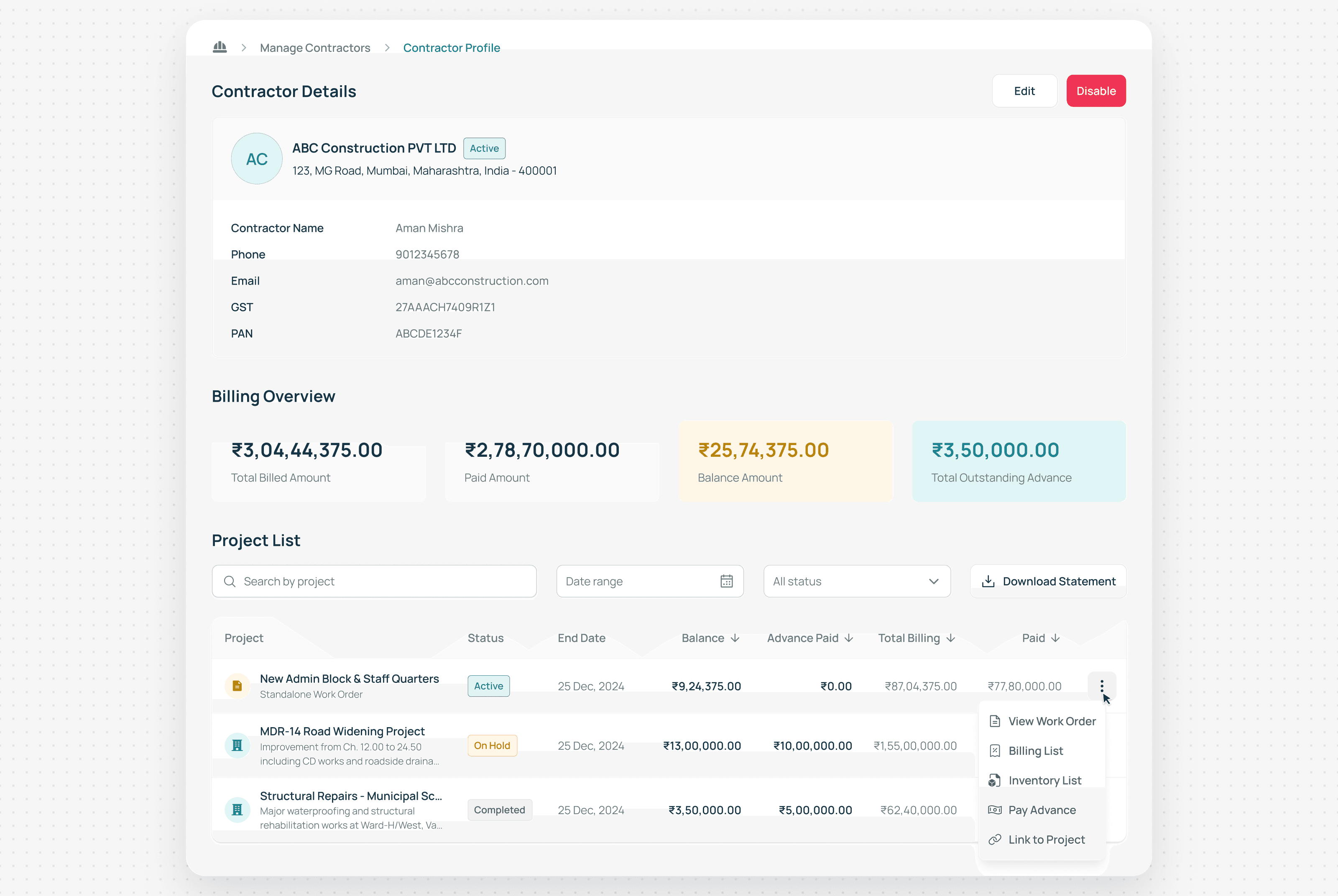The image size is (1338, 896).
Task: Click the three-dot menu for New Admin Block
Action: coord(1101,686)
